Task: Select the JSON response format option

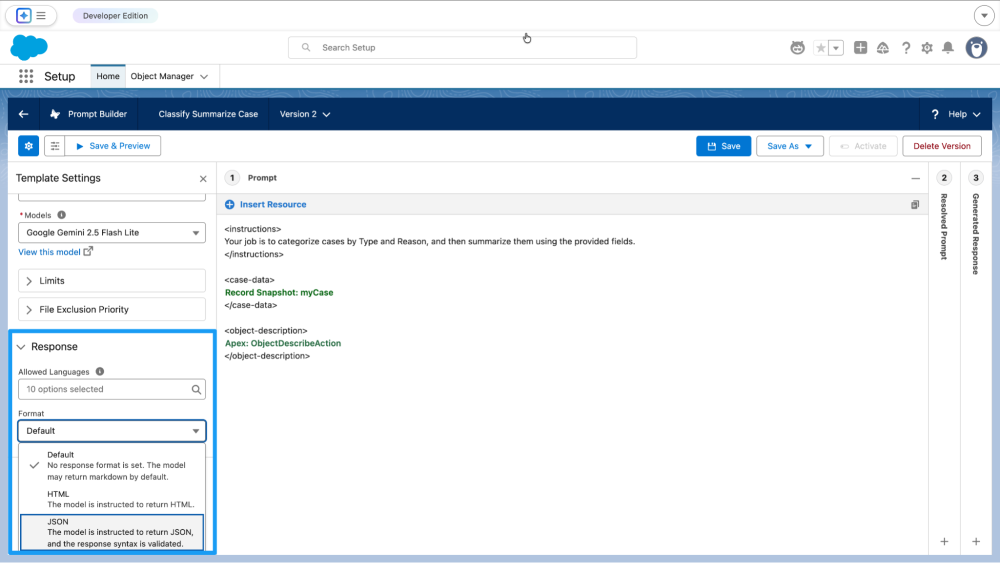Action: 112,533
